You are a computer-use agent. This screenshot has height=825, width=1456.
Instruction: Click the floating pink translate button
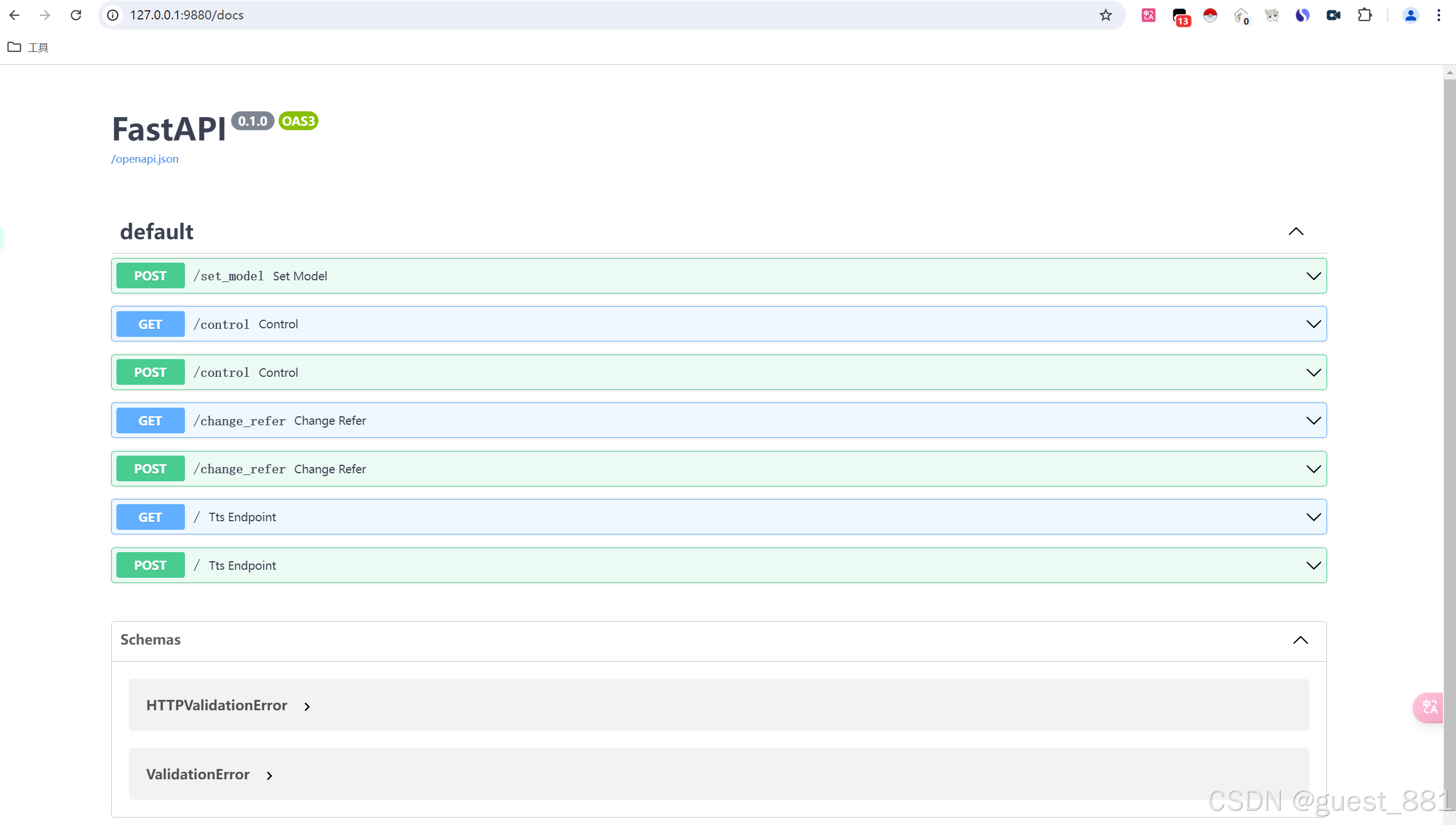(1429, 707)
